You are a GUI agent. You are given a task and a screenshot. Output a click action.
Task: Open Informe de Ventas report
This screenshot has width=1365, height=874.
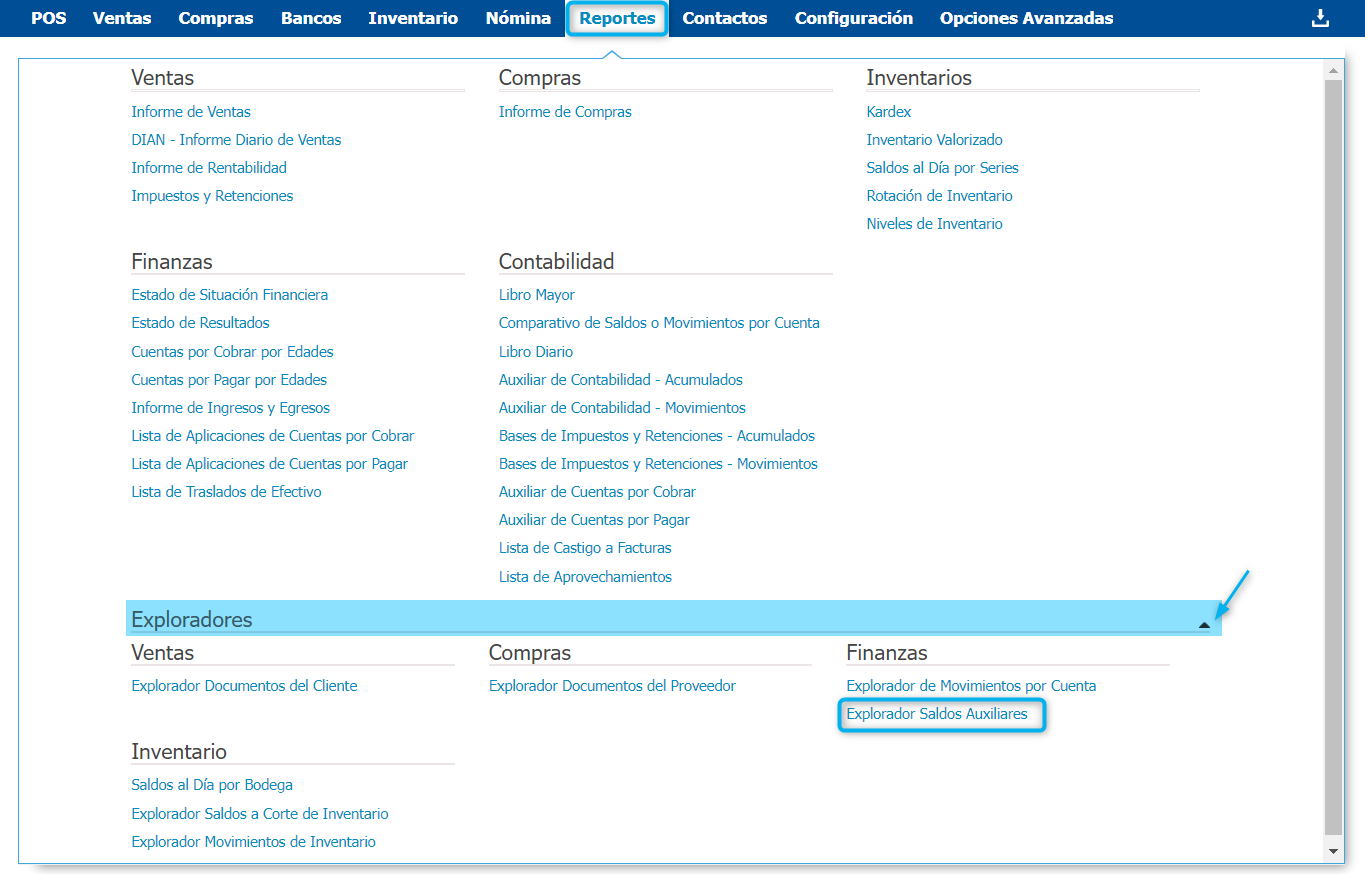191,112
